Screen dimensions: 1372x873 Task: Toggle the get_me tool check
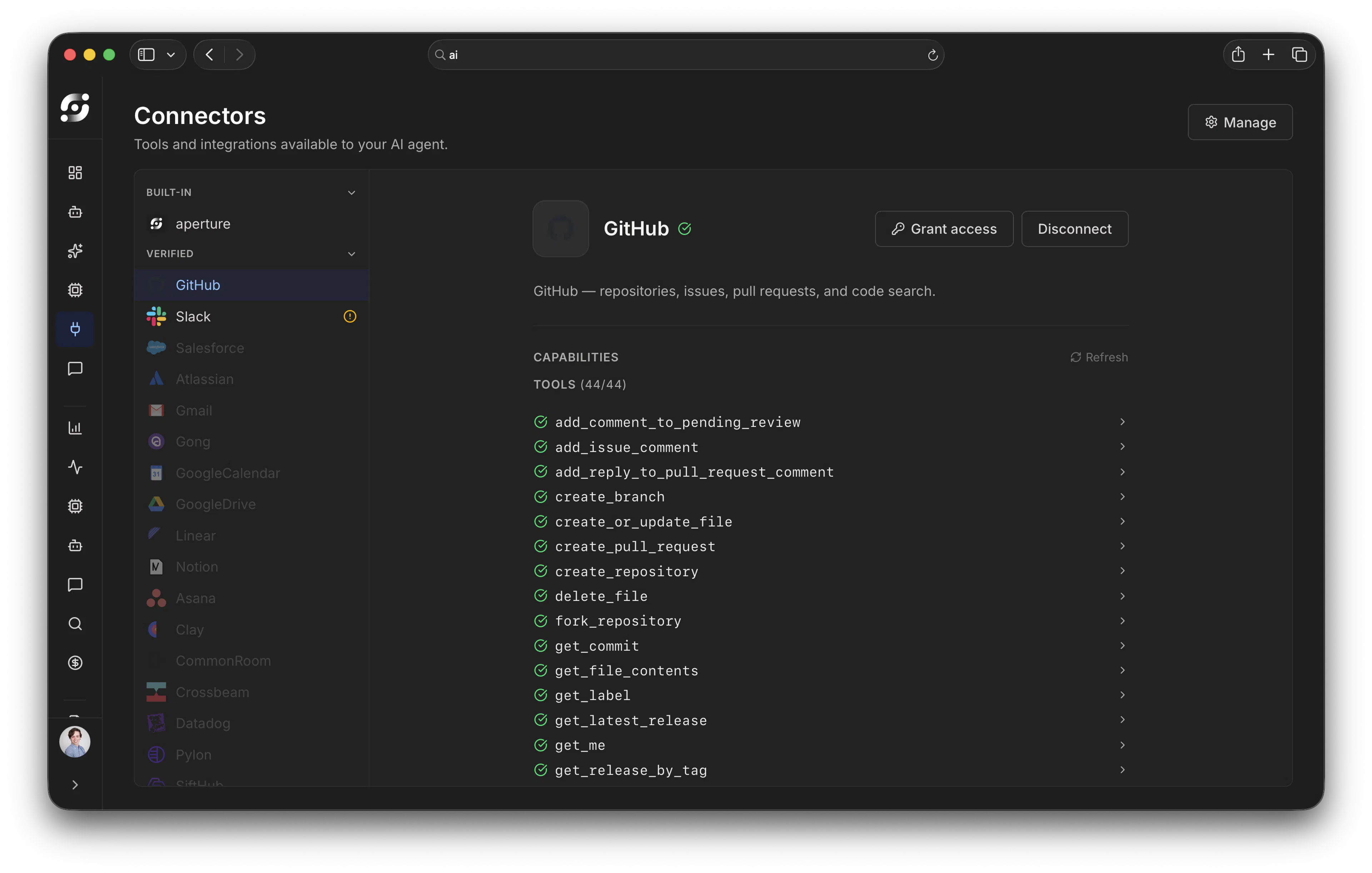click(541, 745)
